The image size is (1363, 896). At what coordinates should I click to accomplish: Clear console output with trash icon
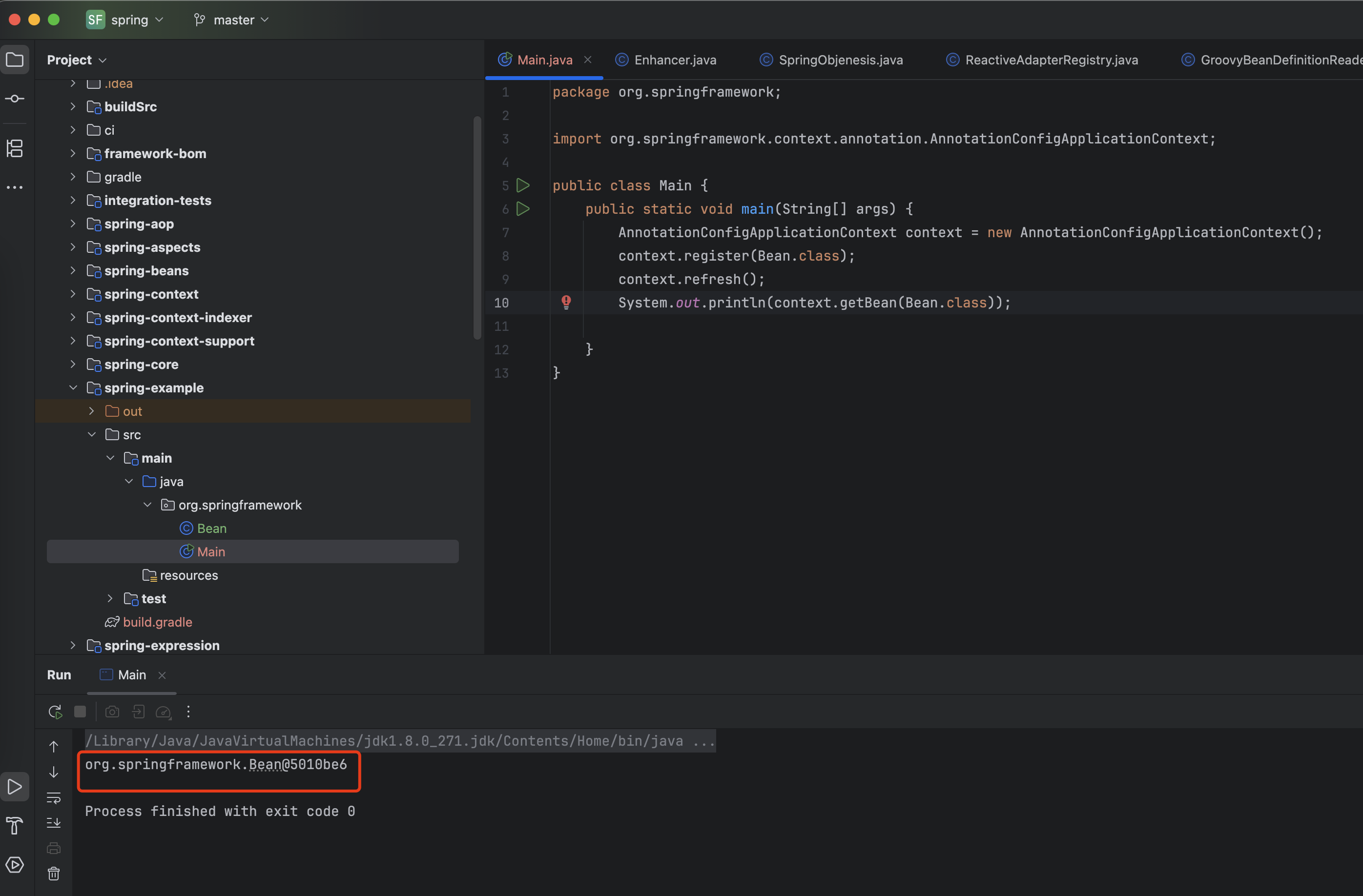pos(54,873)
